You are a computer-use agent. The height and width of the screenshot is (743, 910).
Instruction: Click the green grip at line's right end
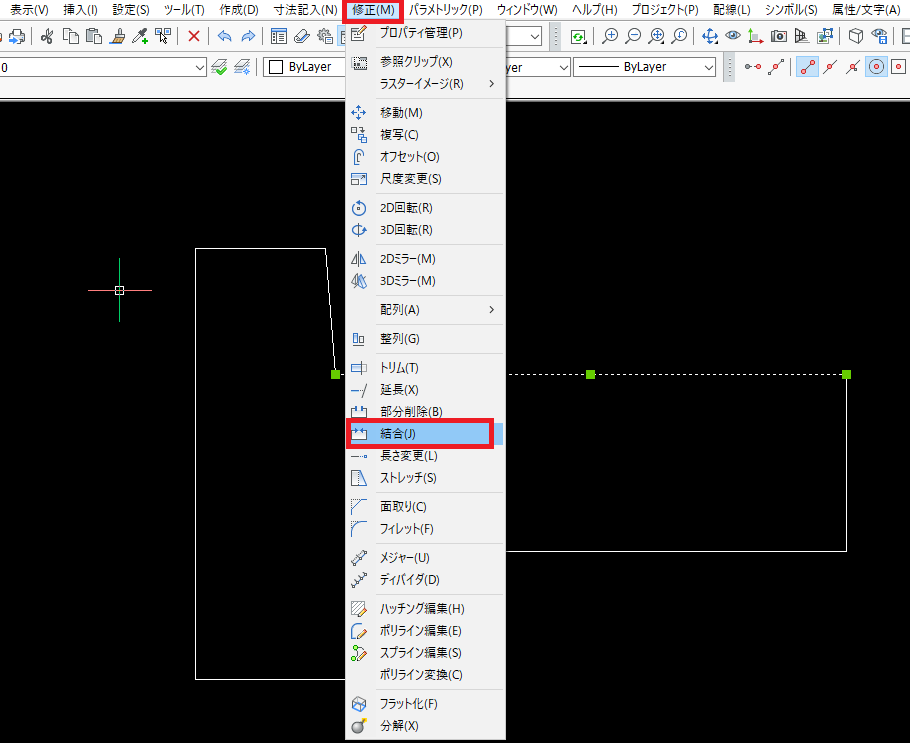(846, 374)
